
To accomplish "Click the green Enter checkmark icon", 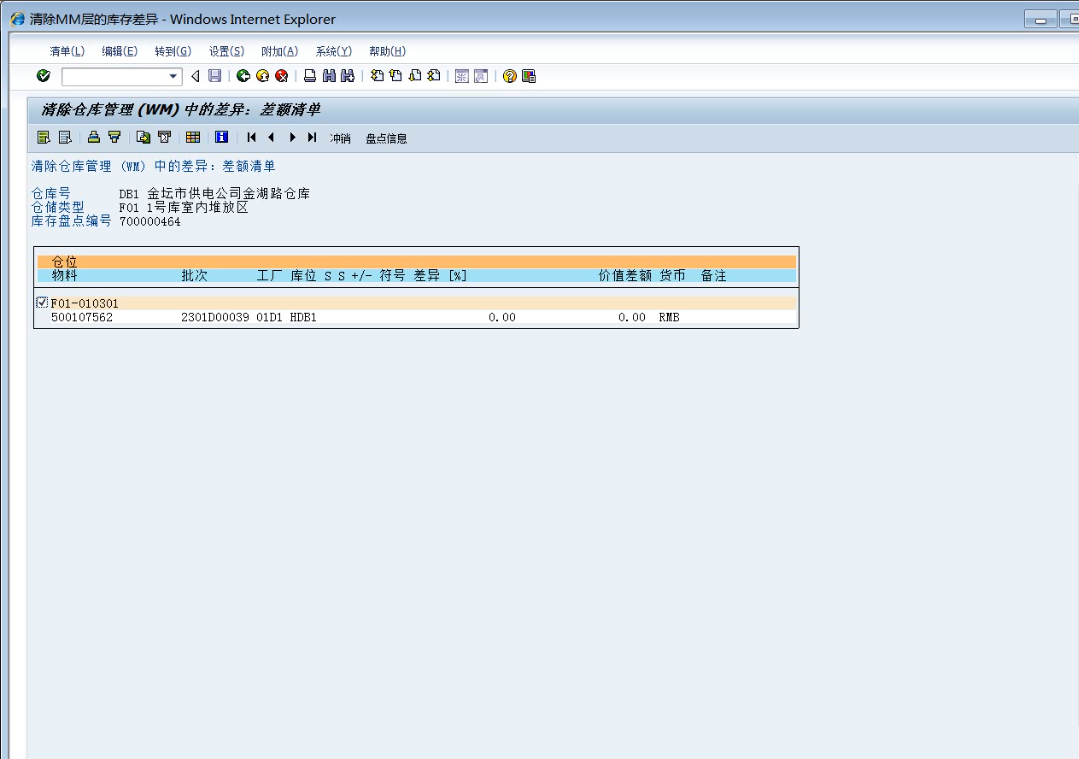I will pyautogui.click(x=43, y=76).
